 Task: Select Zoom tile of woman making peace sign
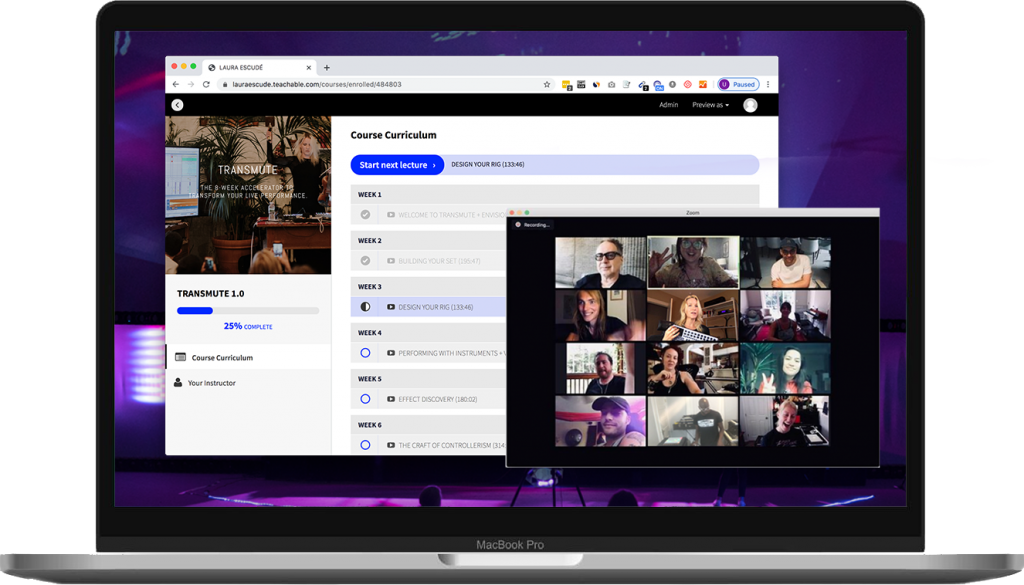tap(785, 369)
